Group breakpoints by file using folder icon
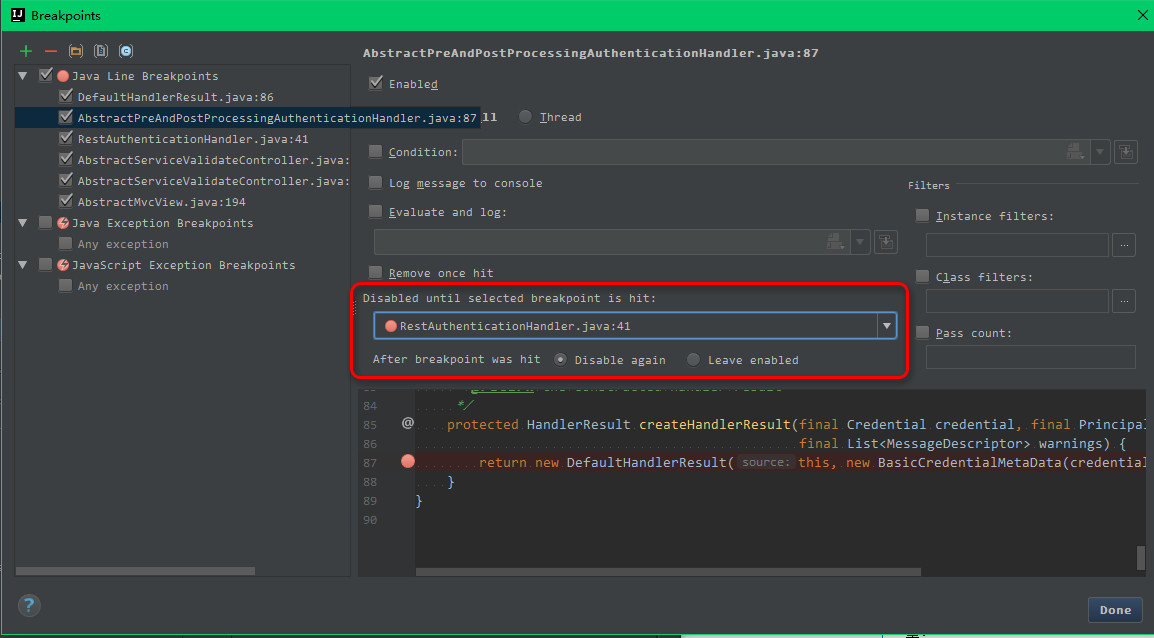This screenshot has width=1154, height=638. point(75,50)
